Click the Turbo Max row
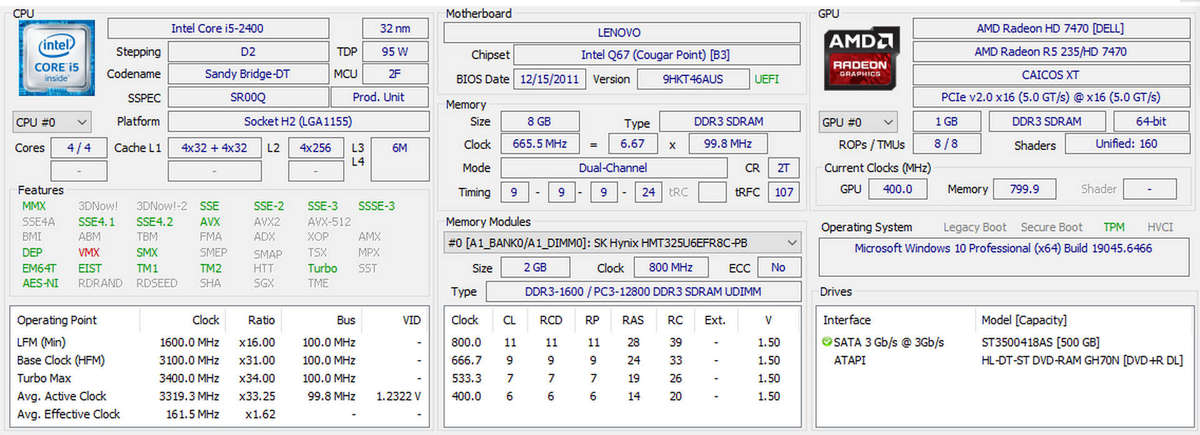The height and width of the screenshot is (435, 1200). click(x=220, y=378)
